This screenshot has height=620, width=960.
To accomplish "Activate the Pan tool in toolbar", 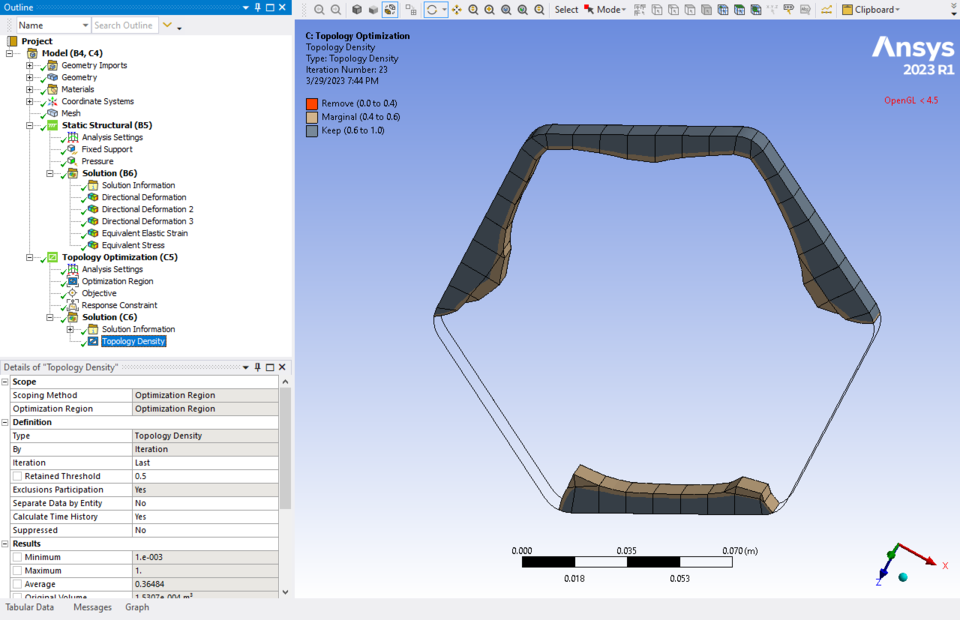I will (455, 9).
